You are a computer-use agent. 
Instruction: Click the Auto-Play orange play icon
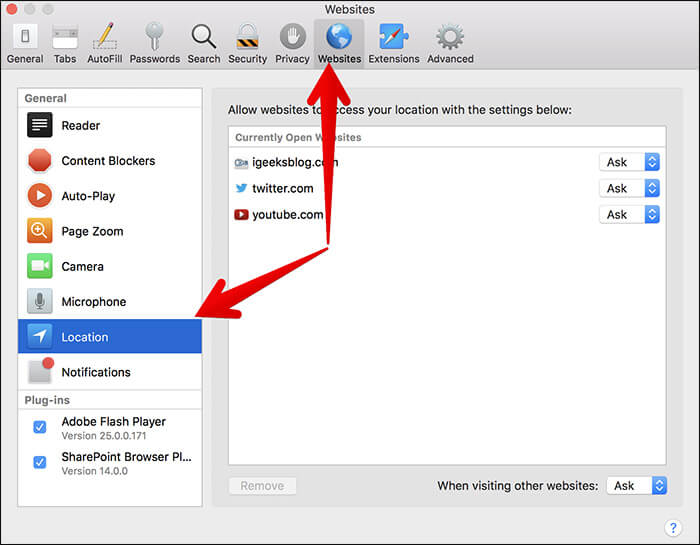tap(39, 196)
